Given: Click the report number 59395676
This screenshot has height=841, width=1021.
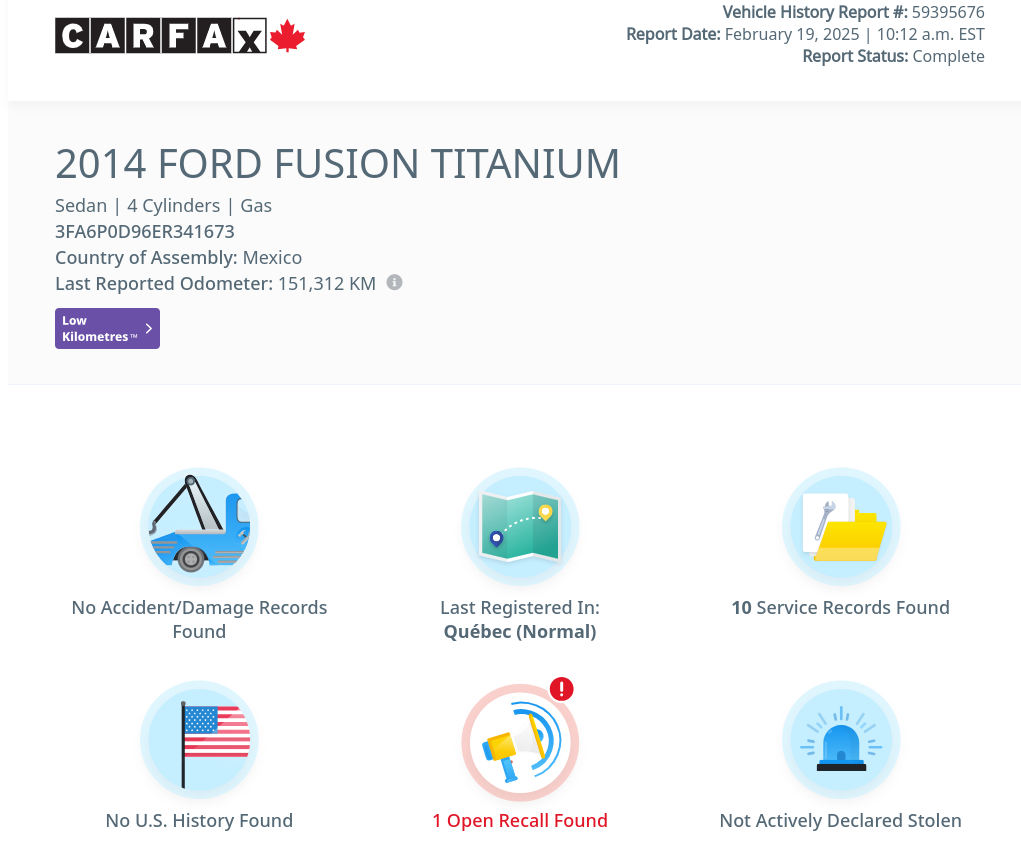Looking at the screenshot, I should (x=948, y=12).
